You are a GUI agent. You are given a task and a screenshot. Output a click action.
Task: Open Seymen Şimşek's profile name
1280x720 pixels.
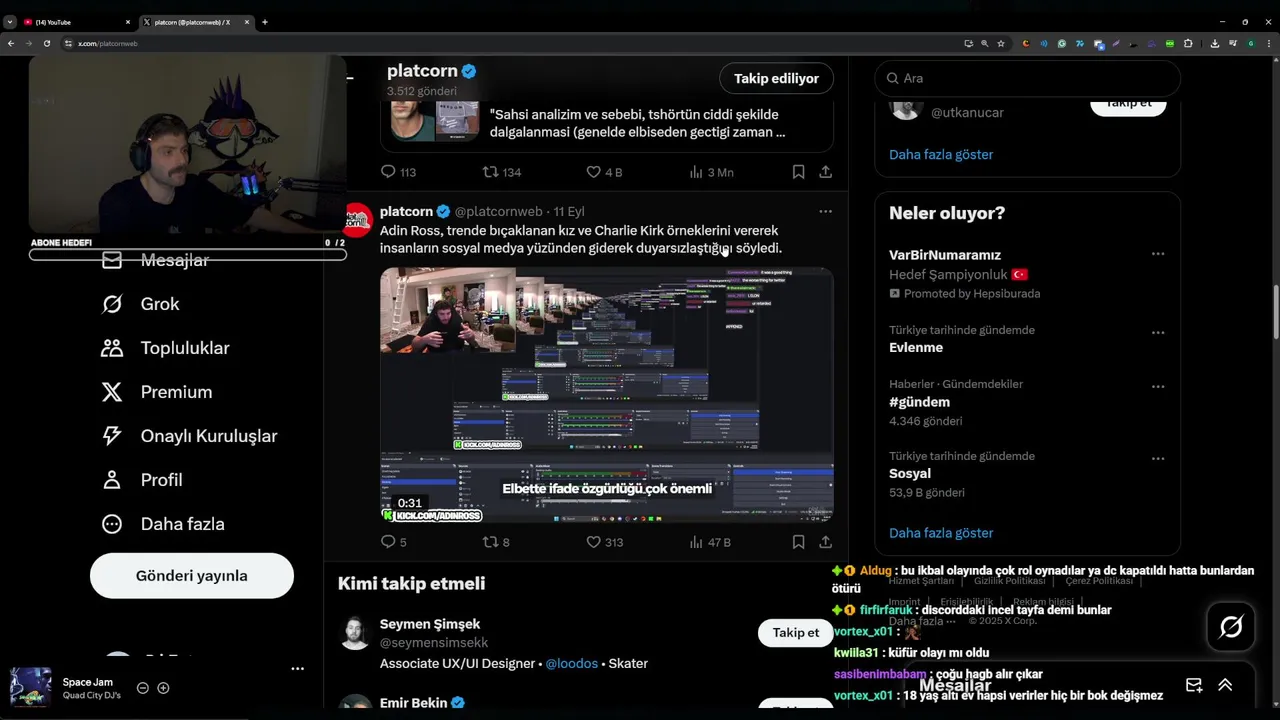click(430, 624)
